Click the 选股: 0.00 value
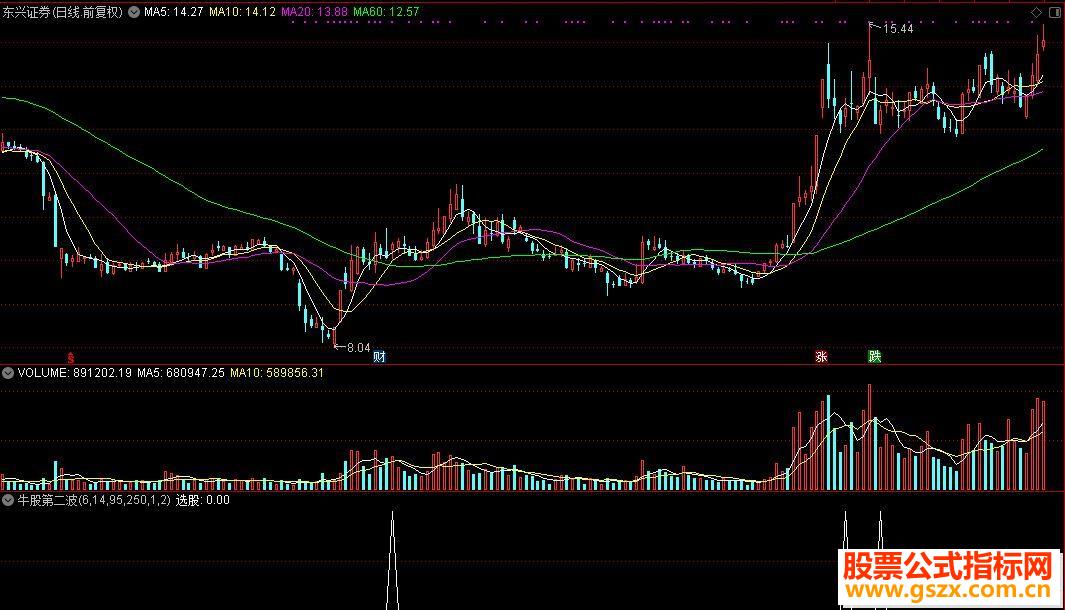Screen dimensions: 1065x610 [x=203, y=501]
